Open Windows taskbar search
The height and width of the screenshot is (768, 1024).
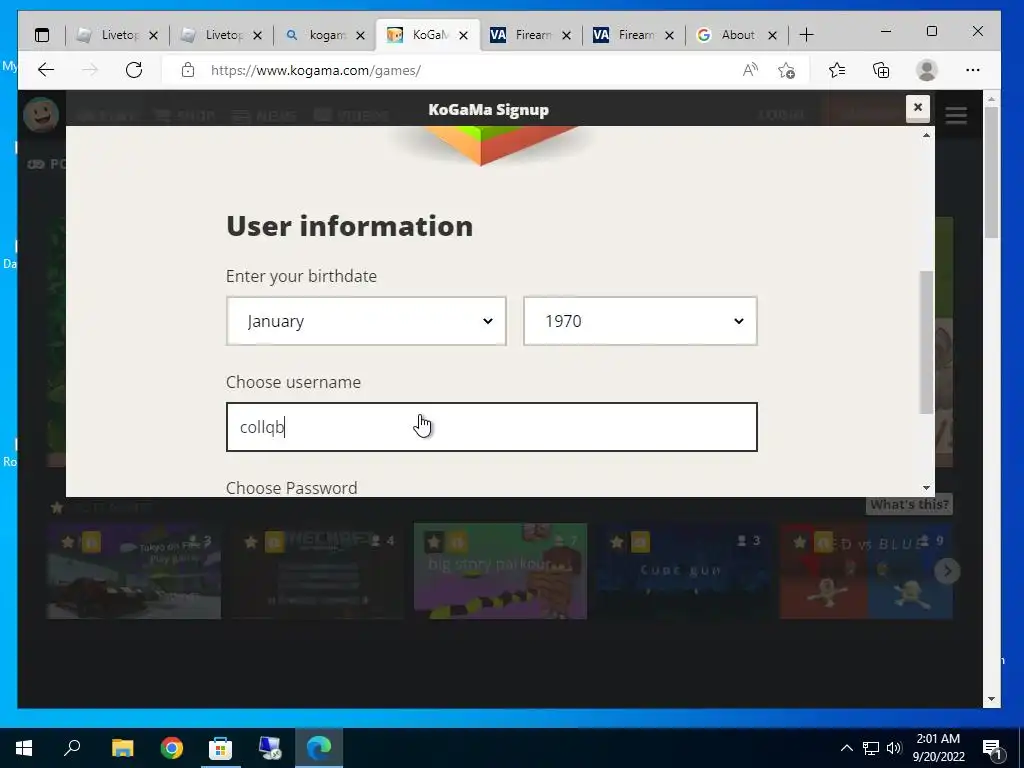(72, 748)
